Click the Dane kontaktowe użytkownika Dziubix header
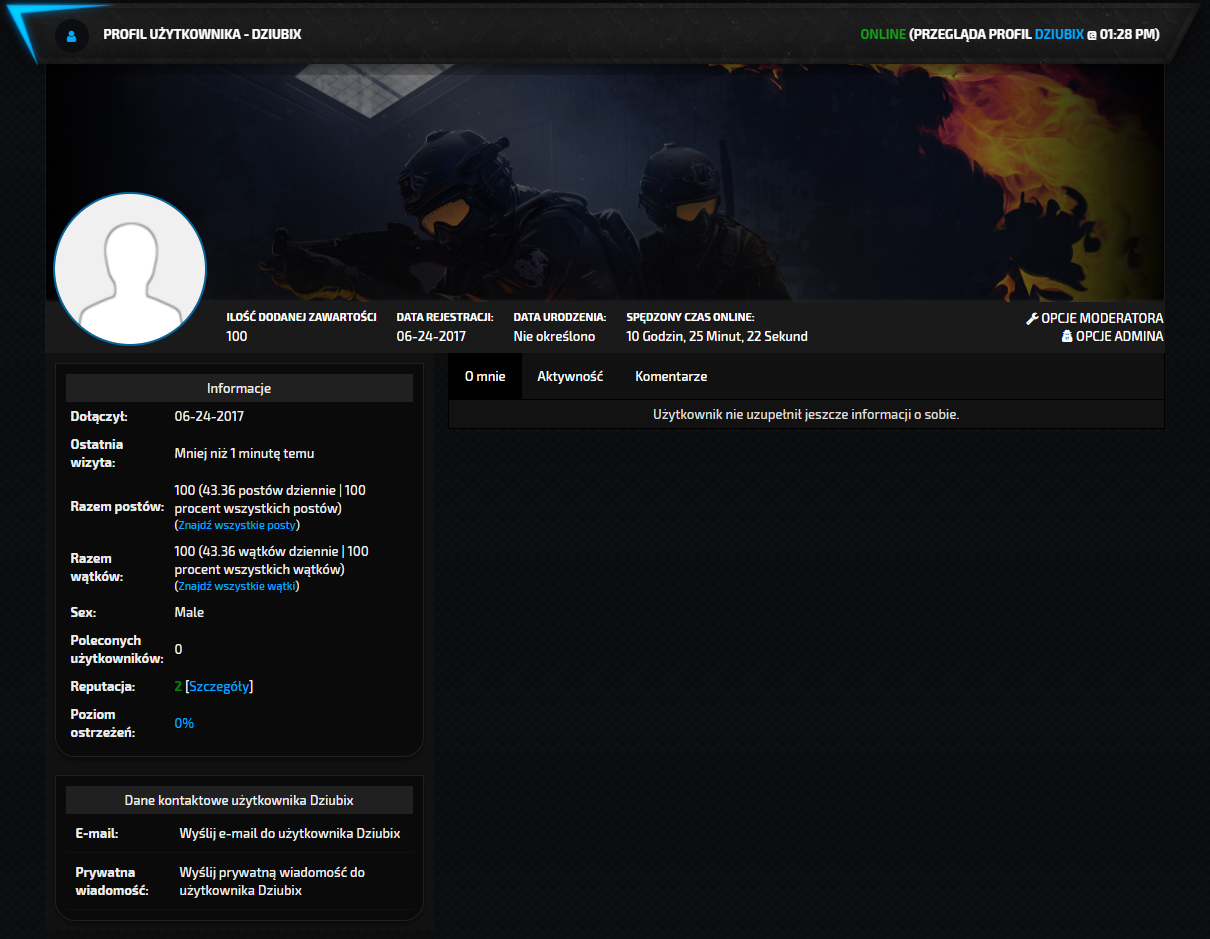 239,800
